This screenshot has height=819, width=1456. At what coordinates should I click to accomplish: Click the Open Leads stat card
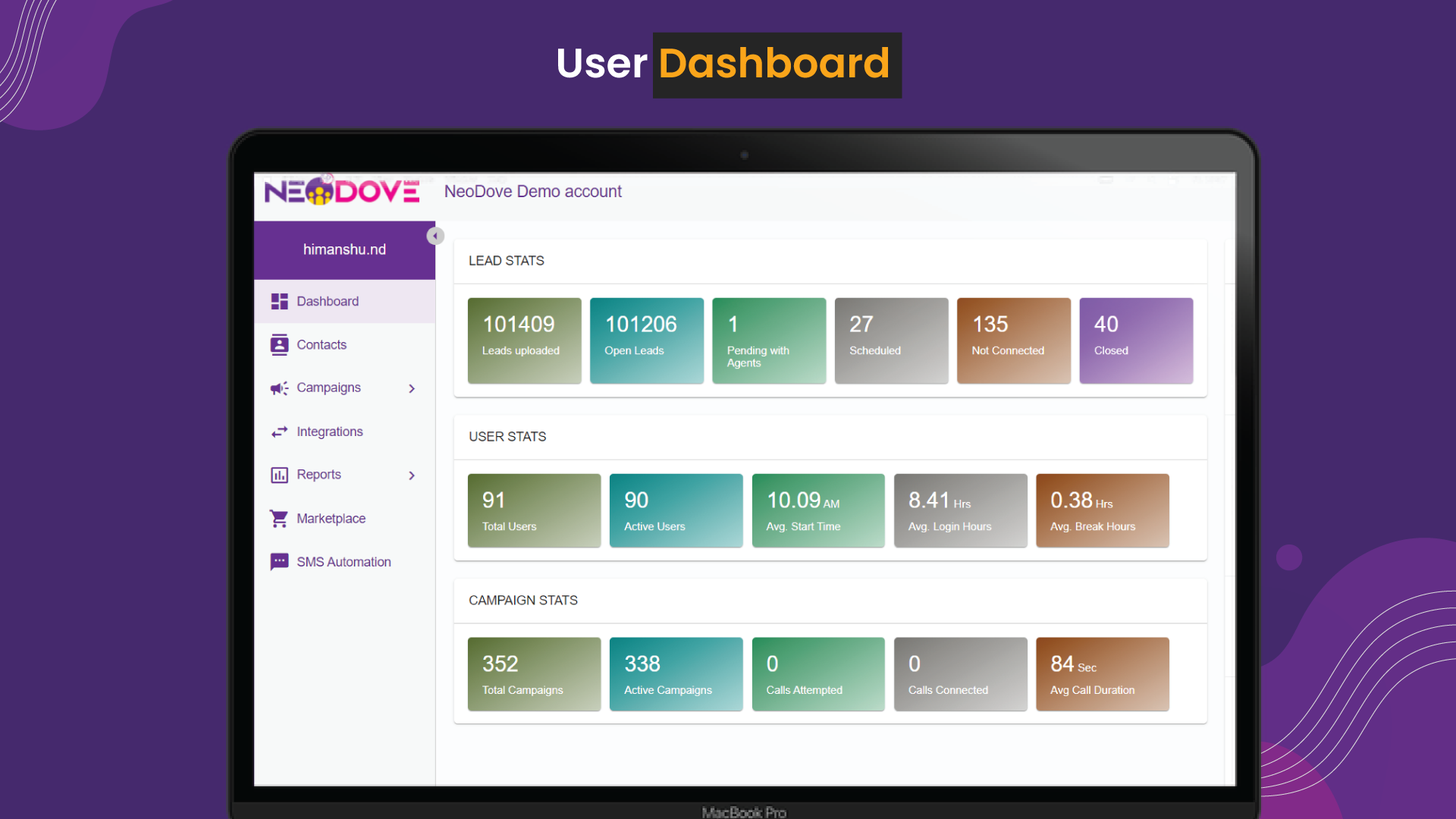646,340
